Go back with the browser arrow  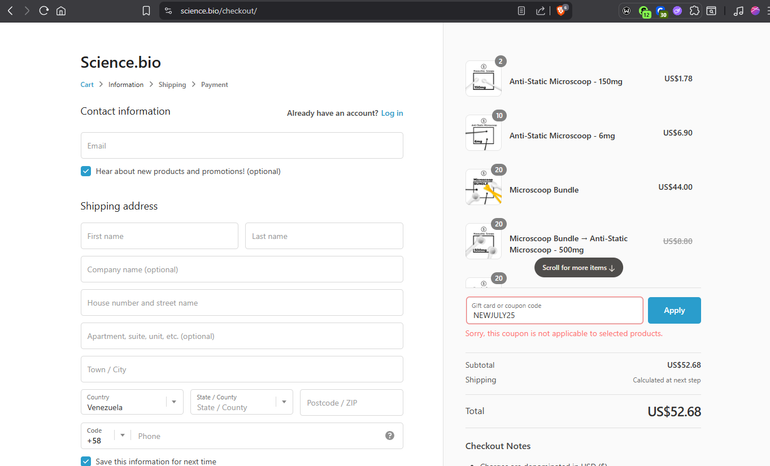pyautogui.click(x=9, y=11)
